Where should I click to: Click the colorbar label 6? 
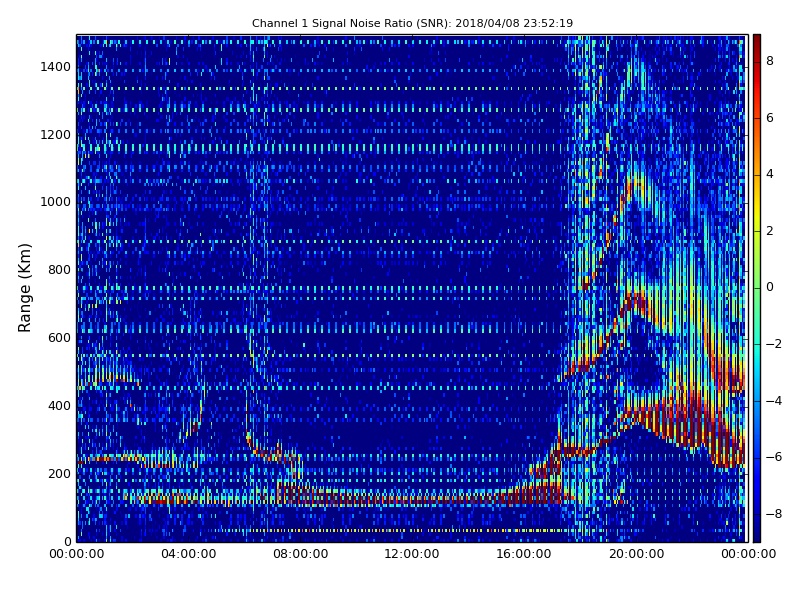pyautogui.click(x=770, y=118)
